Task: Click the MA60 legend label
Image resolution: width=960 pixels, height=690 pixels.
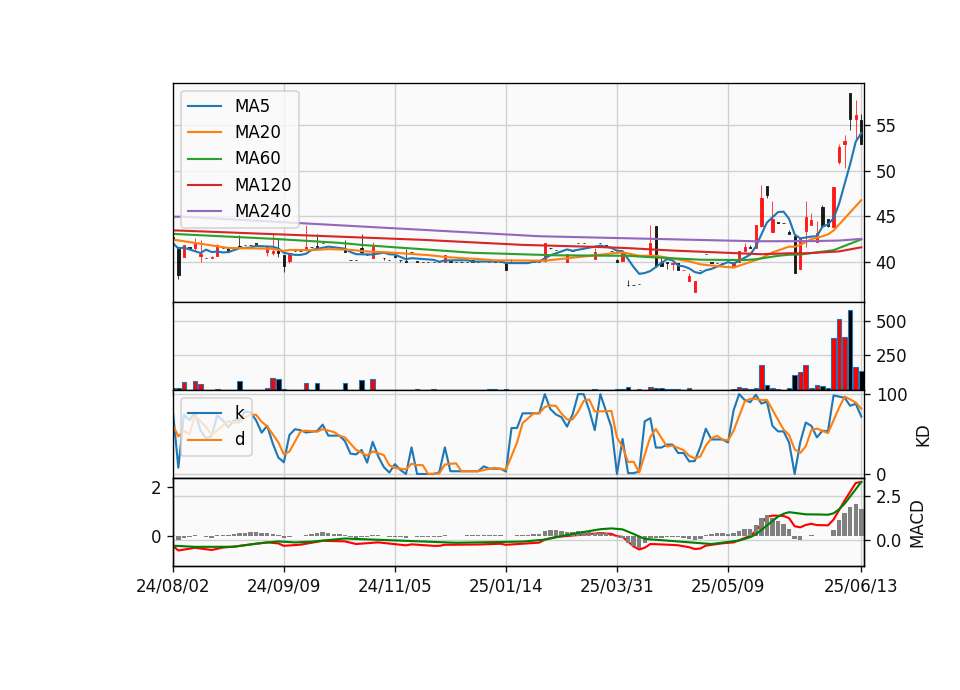Action: 257,158
